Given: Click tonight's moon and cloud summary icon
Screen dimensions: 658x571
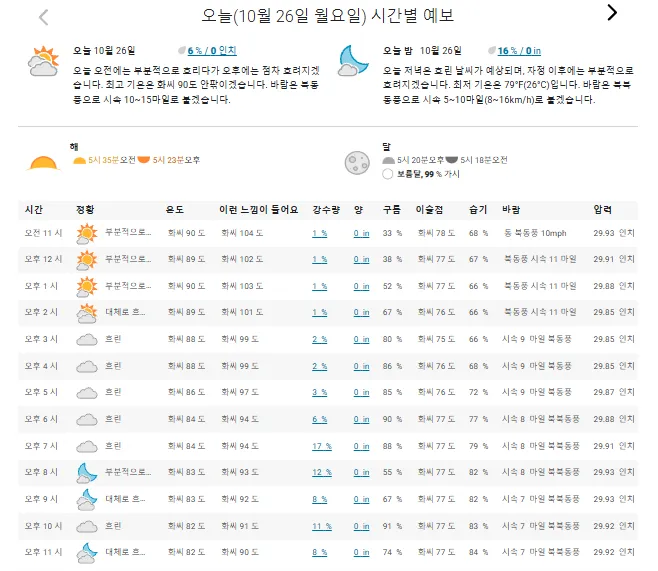Looking at the screenshot, I should [x=353, y=61].
